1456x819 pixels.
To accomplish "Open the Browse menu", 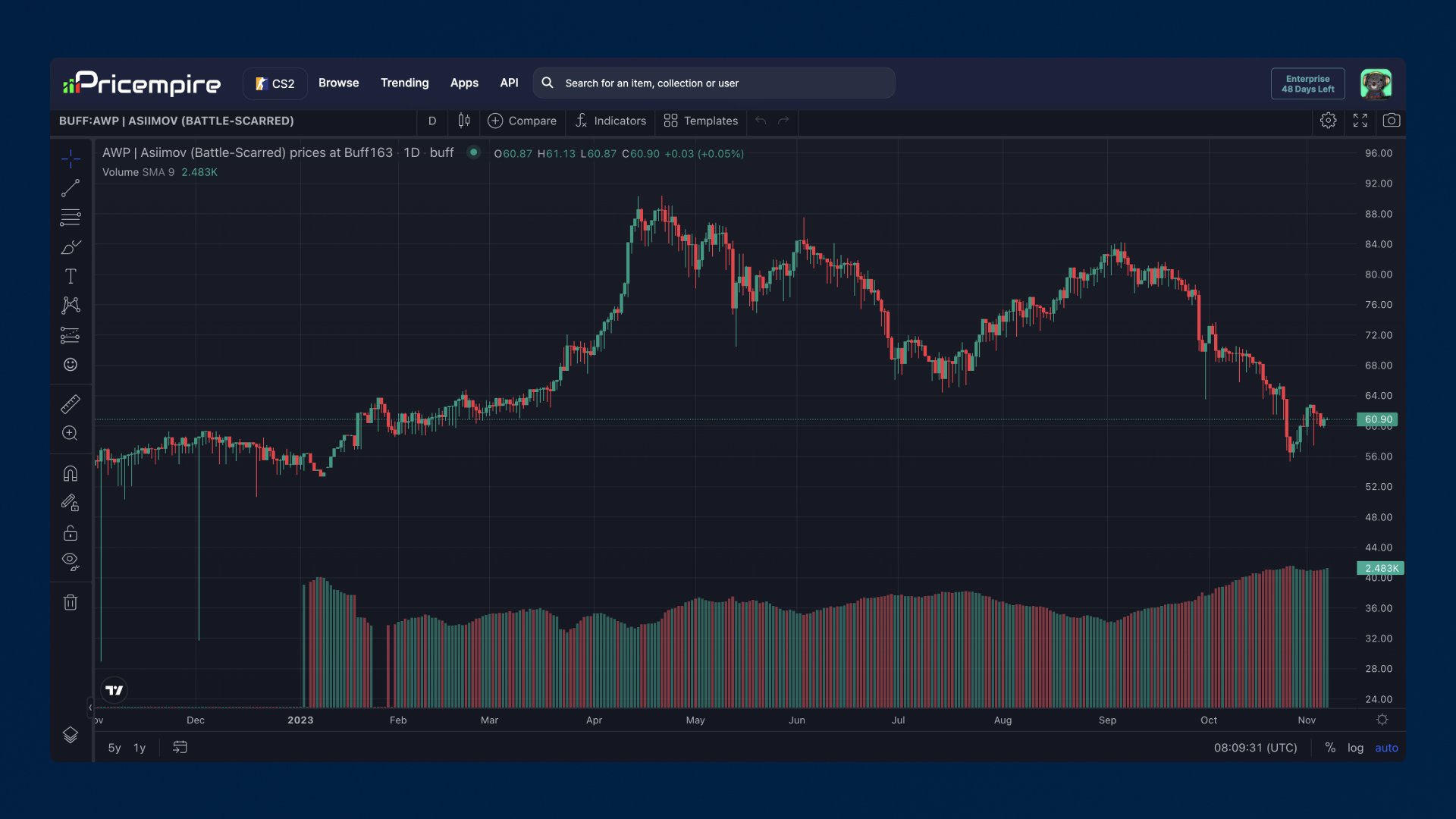I will coord(339,83).
